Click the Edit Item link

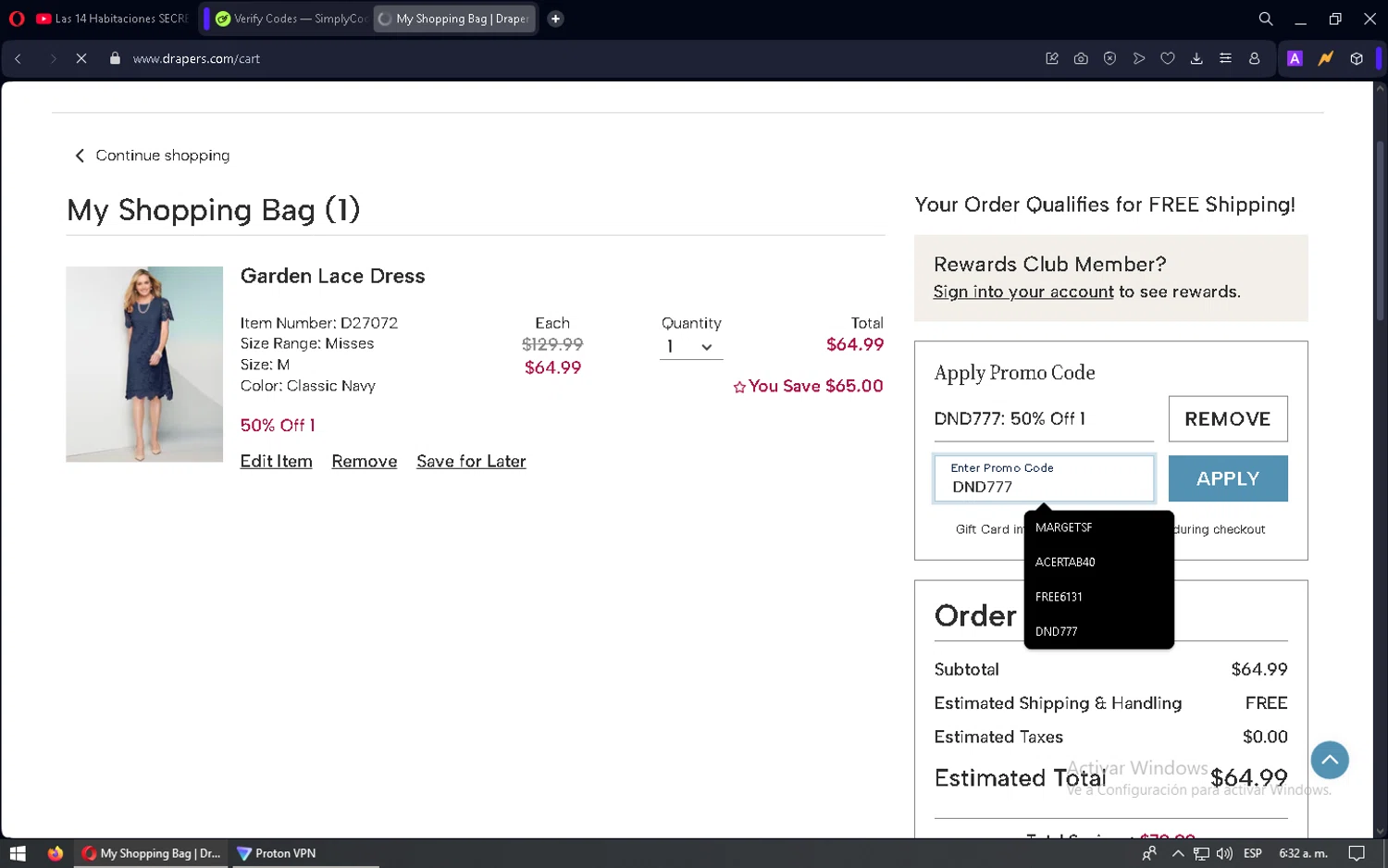[276, 461]
